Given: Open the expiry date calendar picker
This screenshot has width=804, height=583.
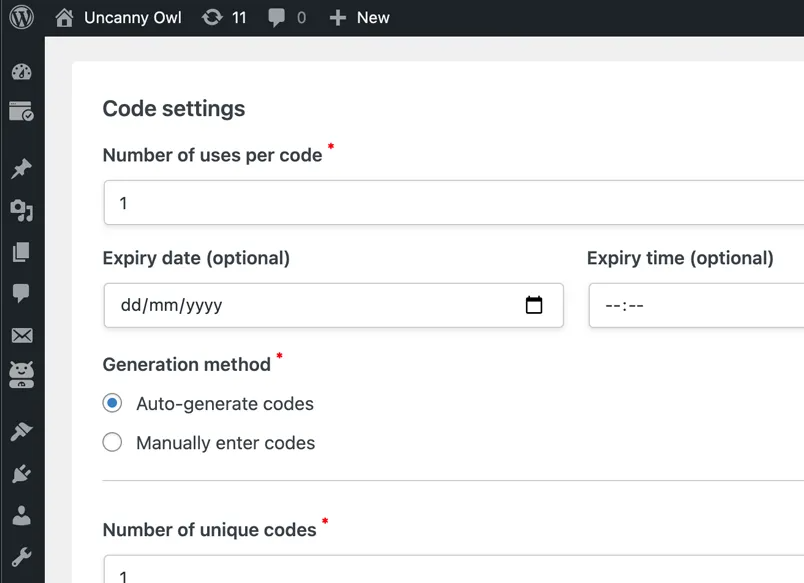Looking at the screenshot, I should tap(534, 305).
